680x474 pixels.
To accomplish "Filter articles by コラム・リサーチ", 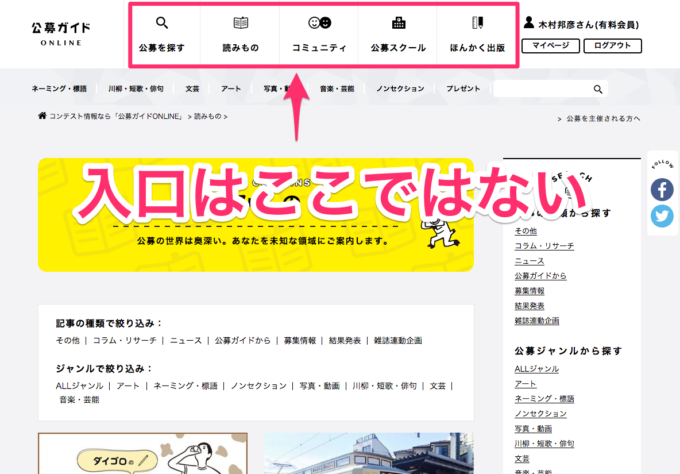I will point(125,340).
